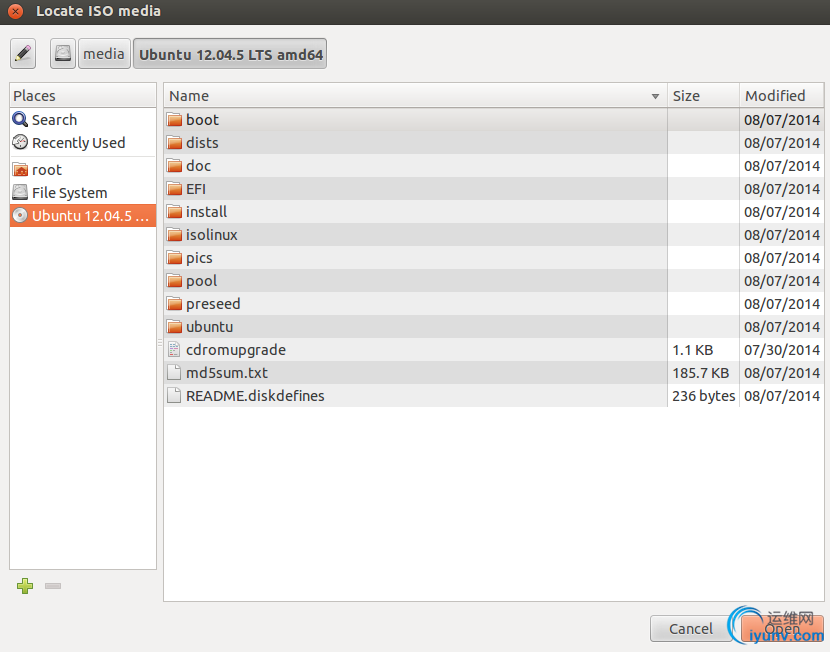This screenshot has width=830, height=652.
Task: Click the cdromupgrade script file icon
Action: pyautogui.click(x=174, y=350)
